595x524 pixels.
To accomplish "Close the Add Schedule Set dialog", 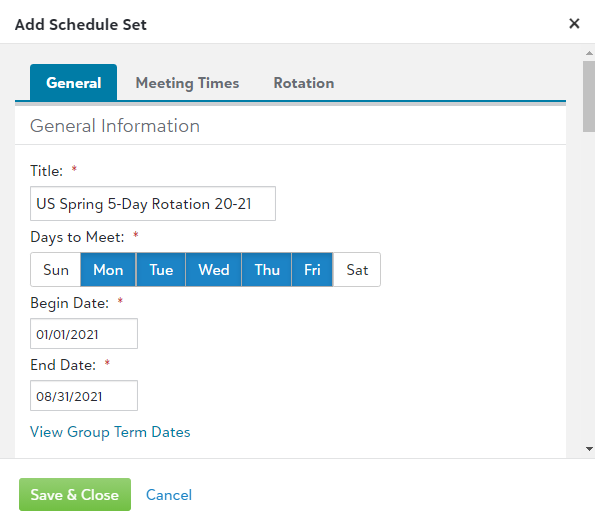I will tap(574, 24).
